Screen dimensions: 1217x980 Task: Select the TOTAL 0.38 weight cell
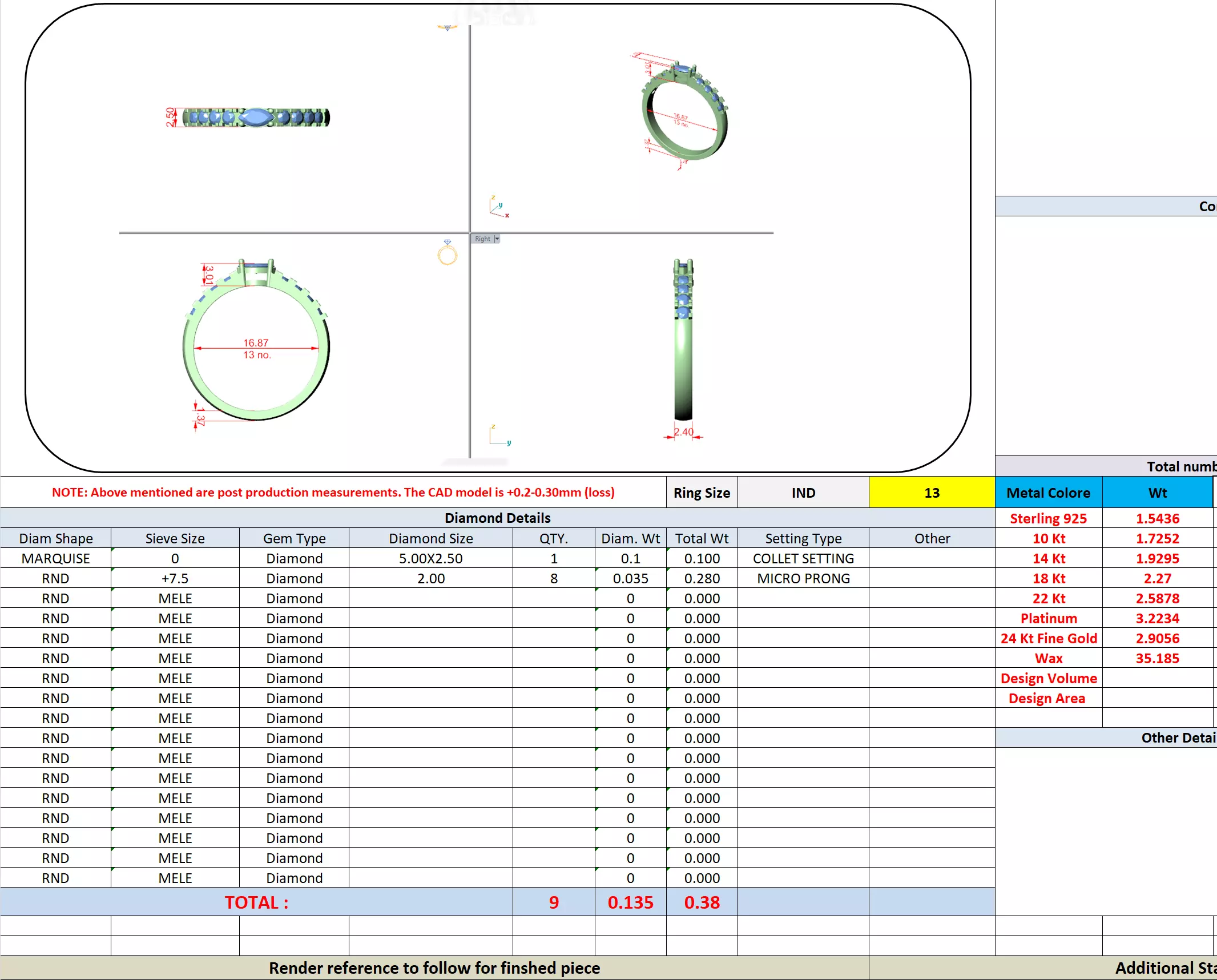(x=702, y=902)
